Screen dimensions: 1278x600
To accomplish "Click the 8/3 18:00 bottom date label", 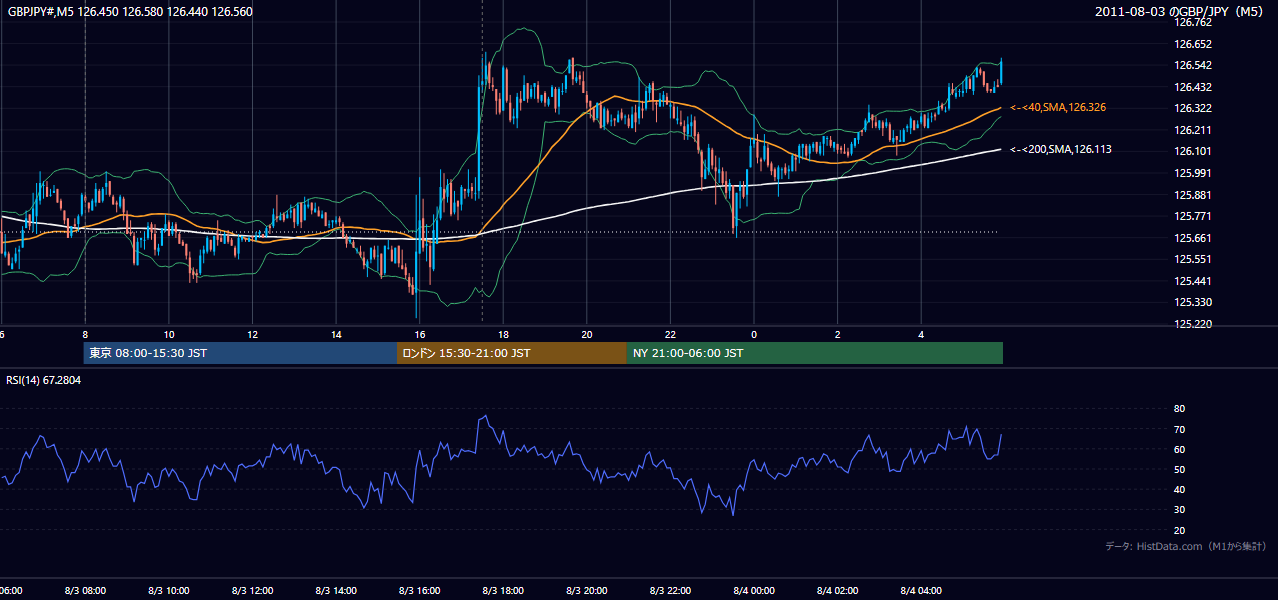I will [504, 591].
